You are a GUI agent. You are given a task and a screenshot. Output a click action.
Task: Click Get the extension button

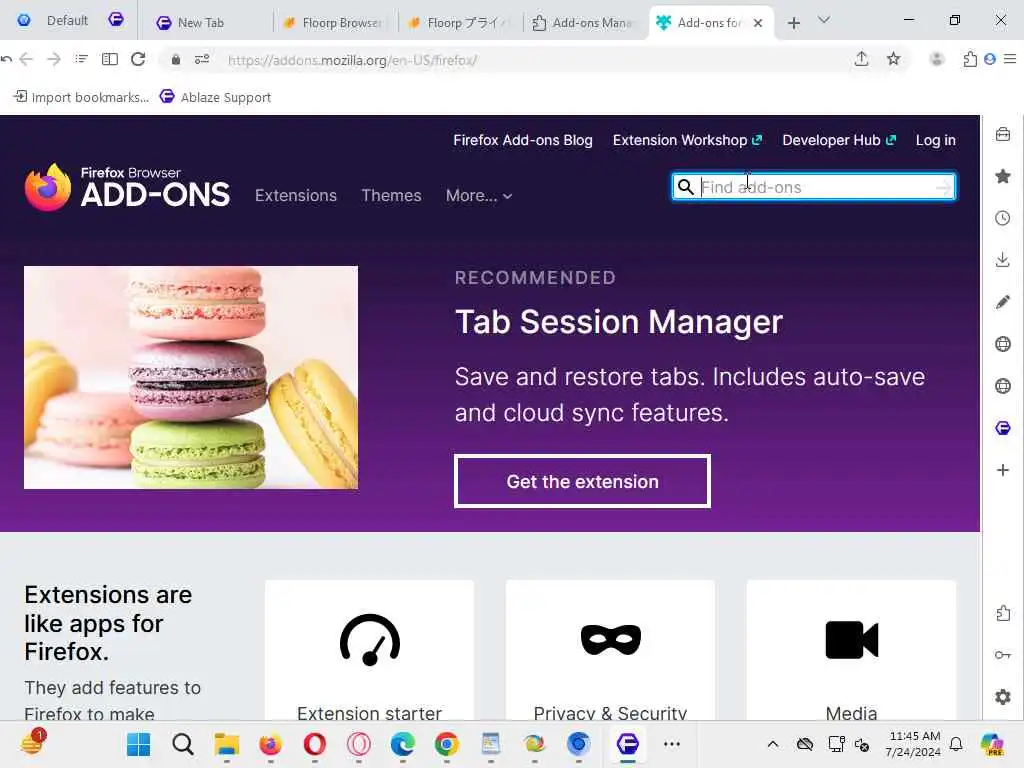coord(583,481)
